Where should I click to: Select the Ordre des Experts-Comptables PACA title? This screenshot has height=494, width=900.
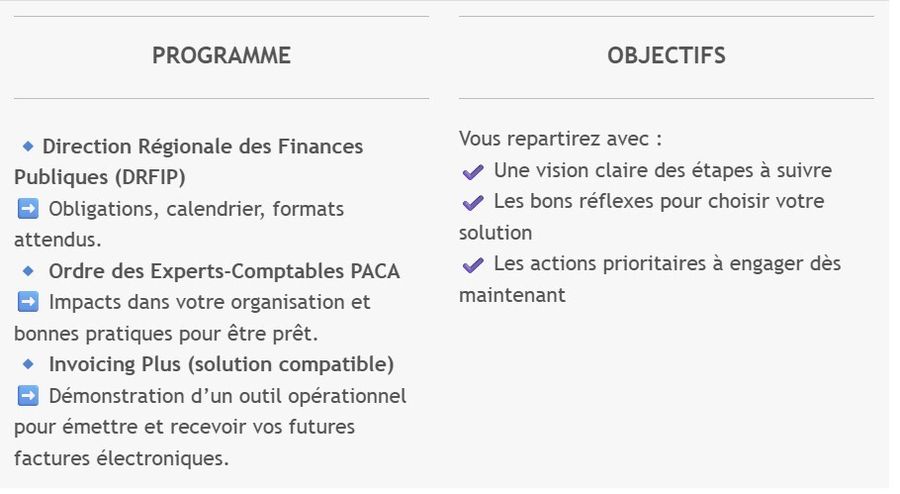[224, 271]
